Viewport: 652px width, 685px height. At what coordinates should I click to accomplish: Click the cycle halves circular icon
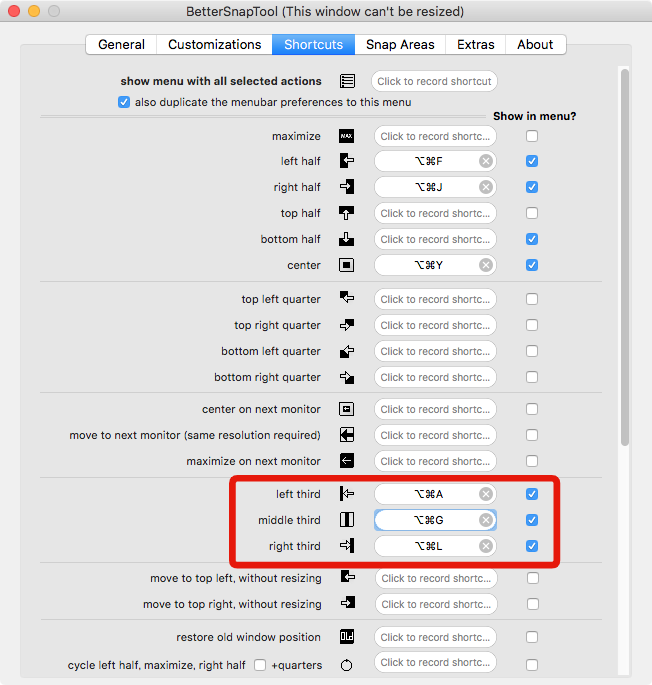click(346, 665)
